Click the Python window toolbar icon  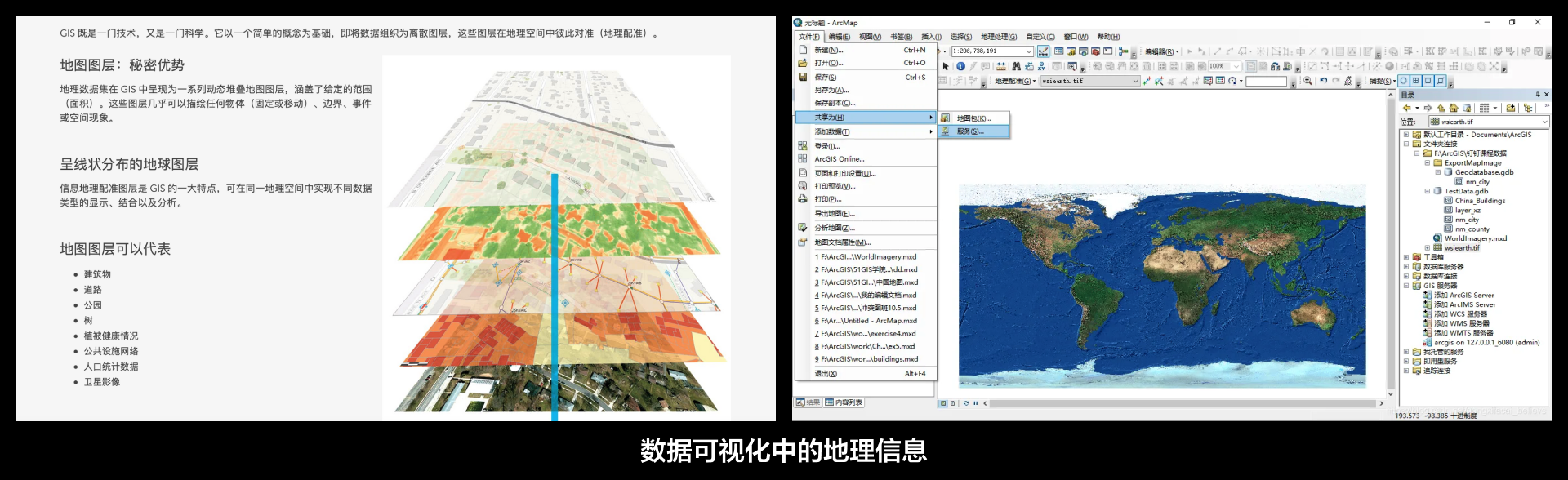[1107, 51]
